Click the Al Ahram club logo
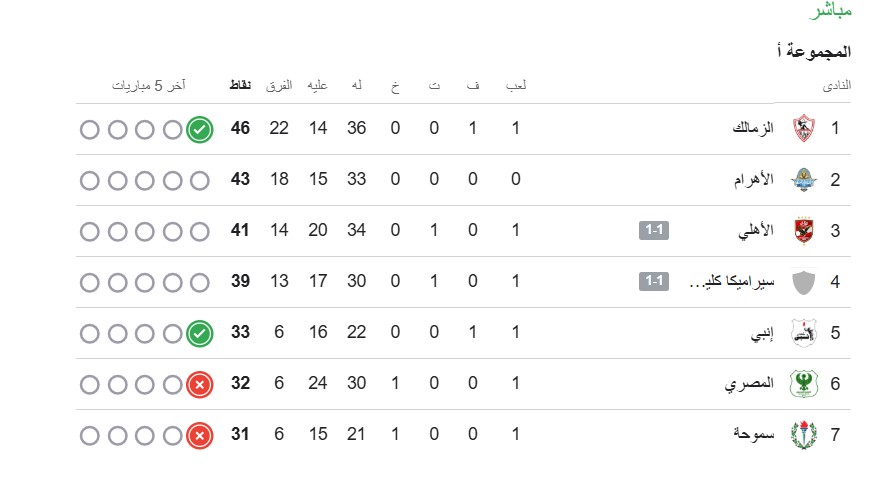The height and width of the screenshot is (483, 877). point(803,180)
